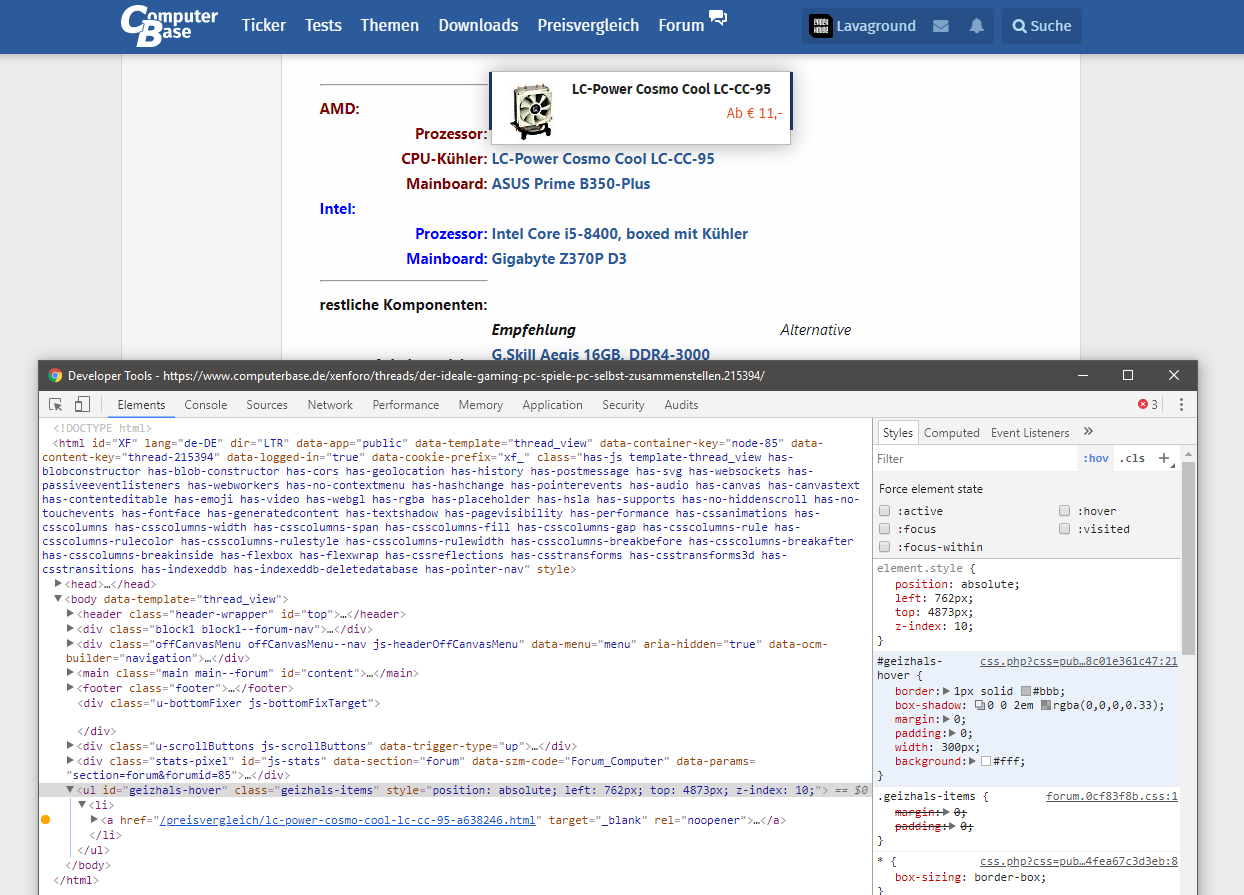Screen dimensions: 1244x895
Task: Click the box-shadow editor icon
Action: pos(979,705)
